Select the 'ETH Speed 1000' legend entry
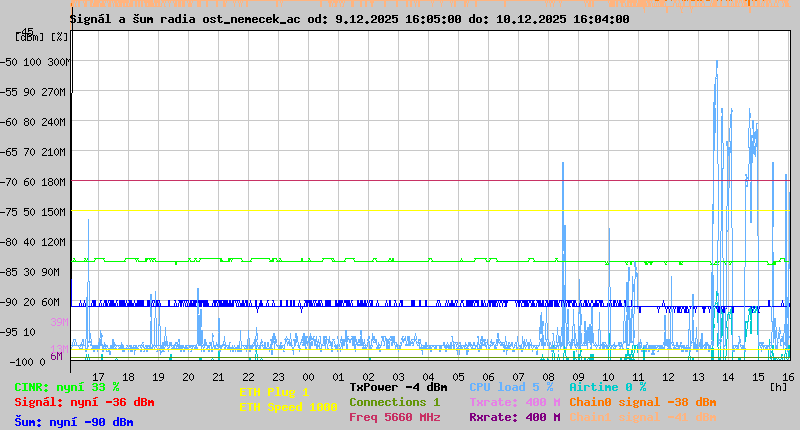800x430 pixels. (288, 407)
